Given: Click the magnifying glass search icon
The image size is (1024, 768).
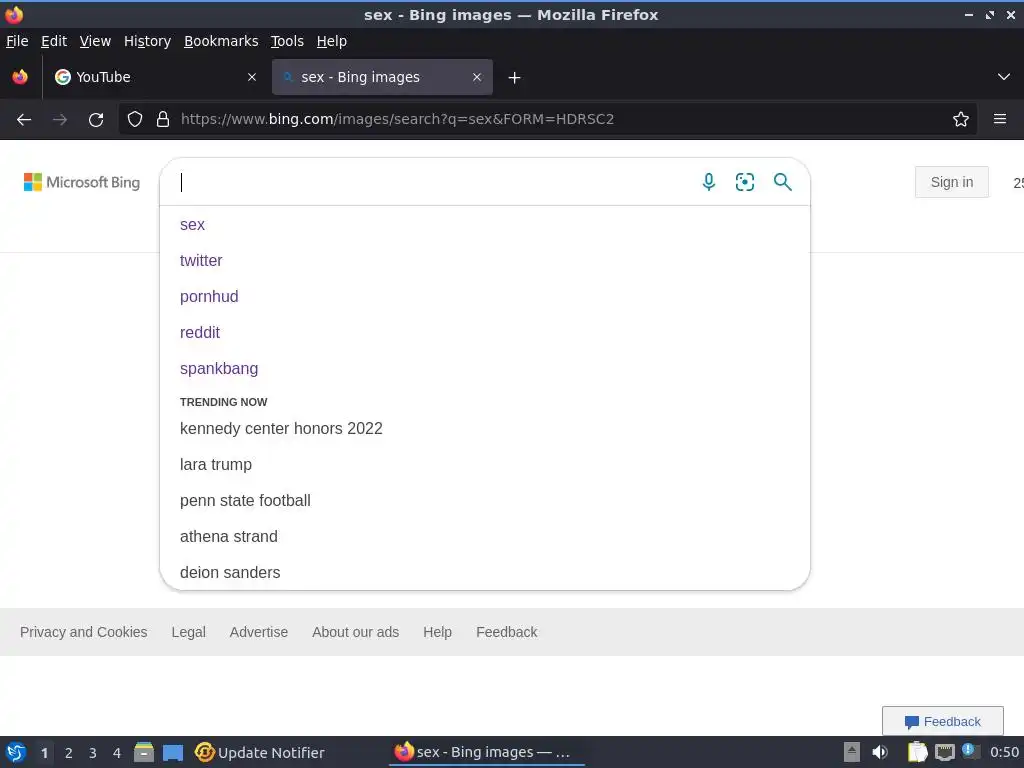Looking at the screenshot, I should point(782,182).
